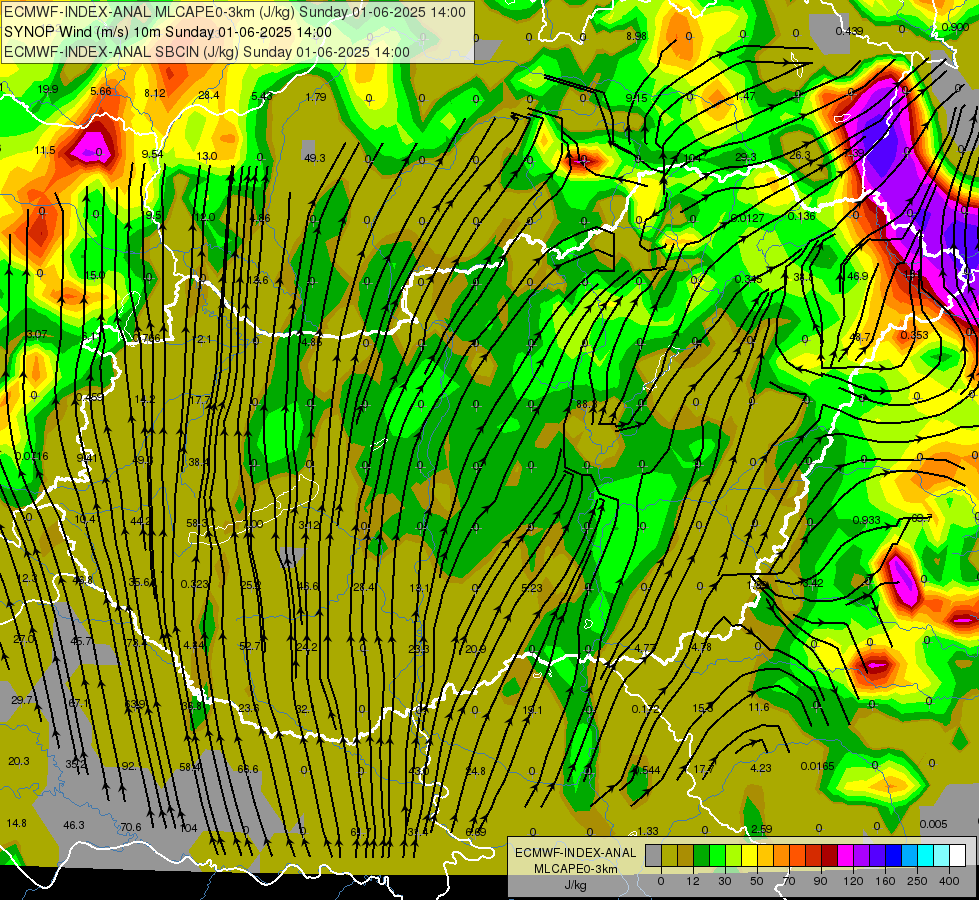Pick the white legend swatch
This screenshot has height=900, width=979.
point(957,855)
